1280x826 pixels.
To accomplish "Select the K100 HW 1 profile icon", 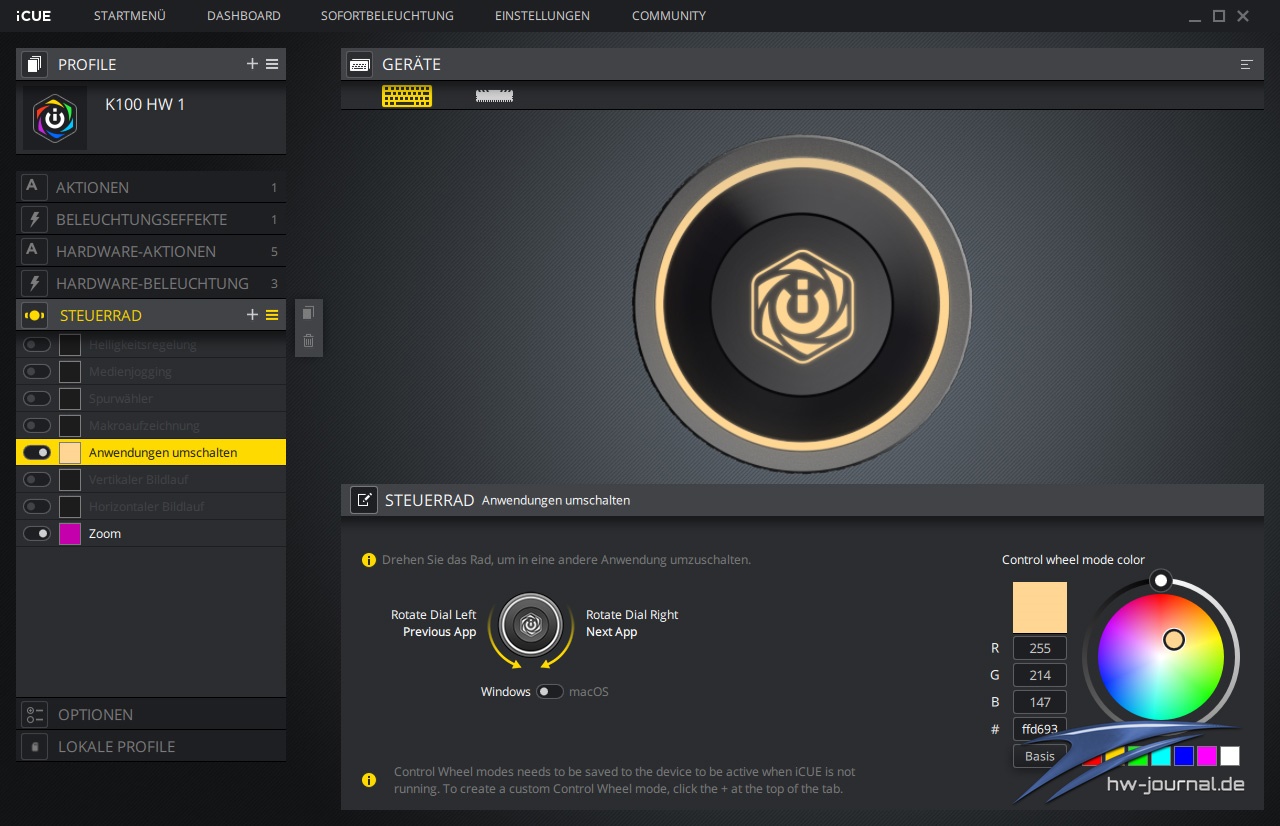I will pyautogui.click(x=55, y=118).
